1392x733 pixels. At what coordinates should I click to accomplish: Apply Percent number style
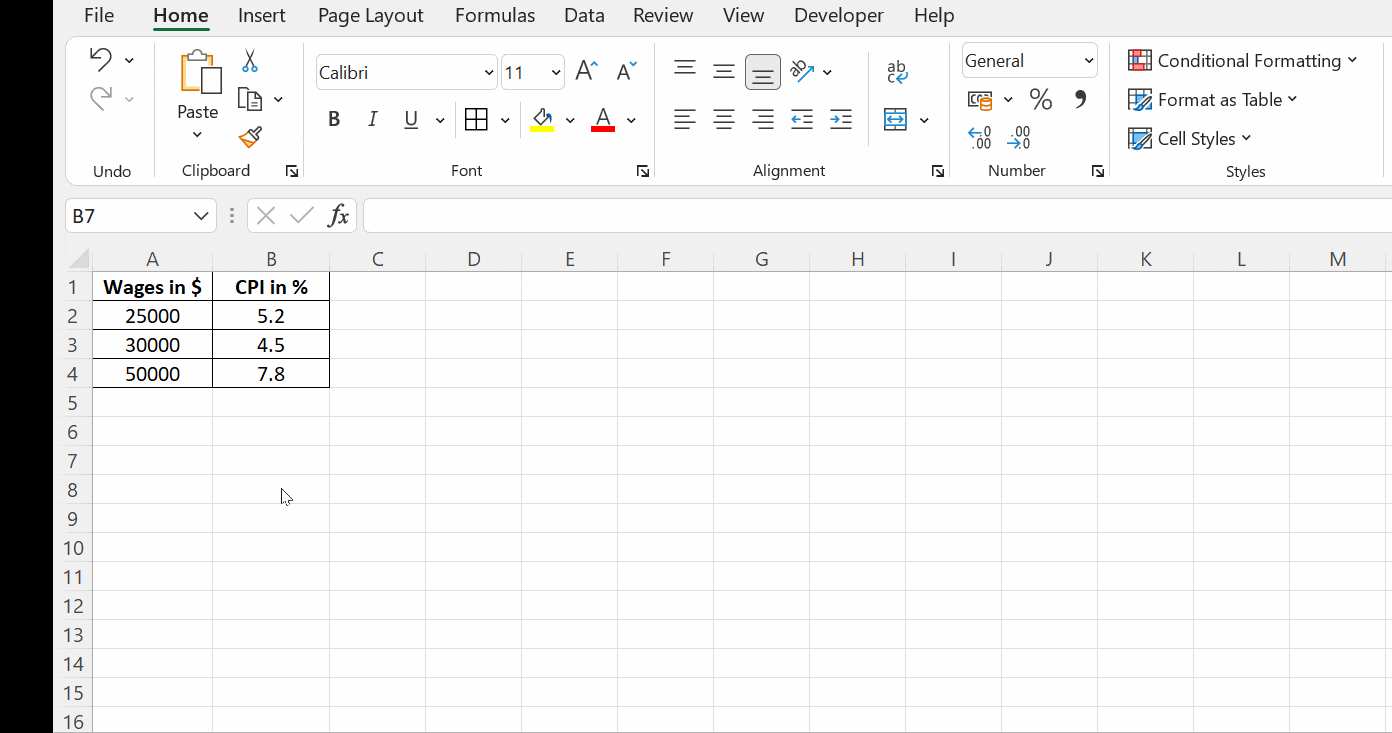[x=1040, y=99]
